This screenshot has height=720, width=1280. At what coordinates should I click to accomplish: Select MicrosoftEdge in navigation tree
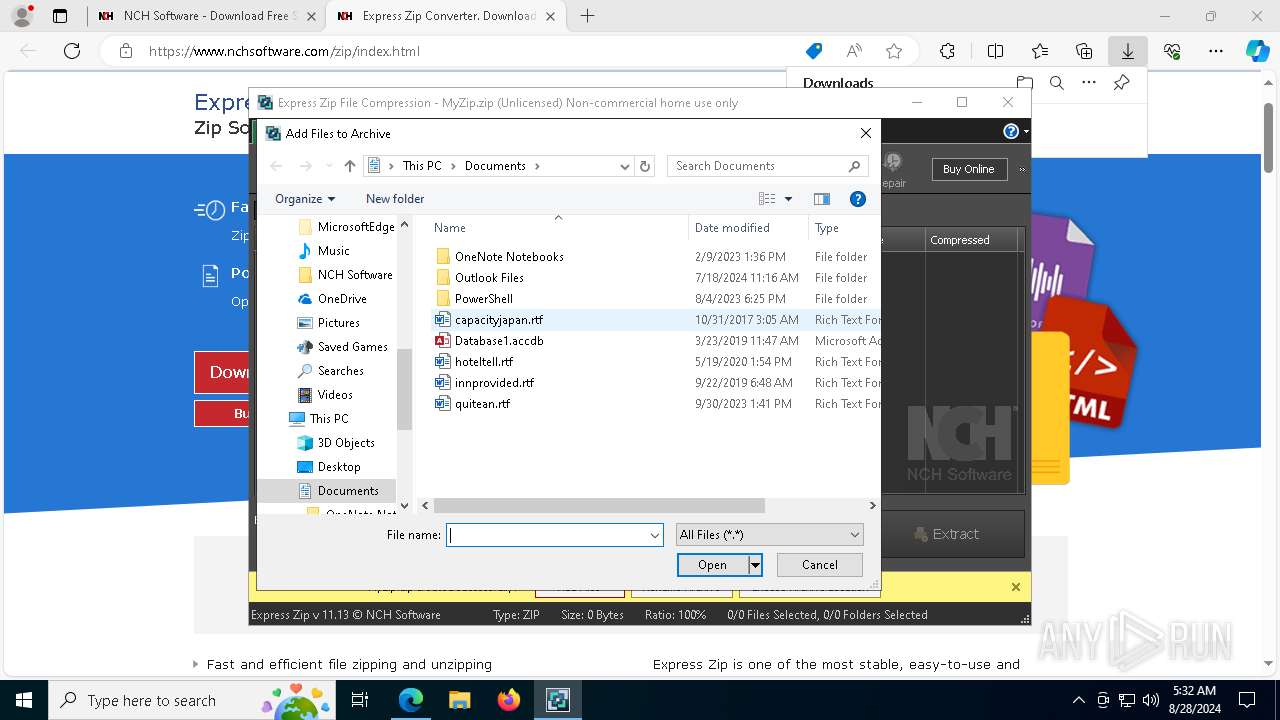point(346,227)
